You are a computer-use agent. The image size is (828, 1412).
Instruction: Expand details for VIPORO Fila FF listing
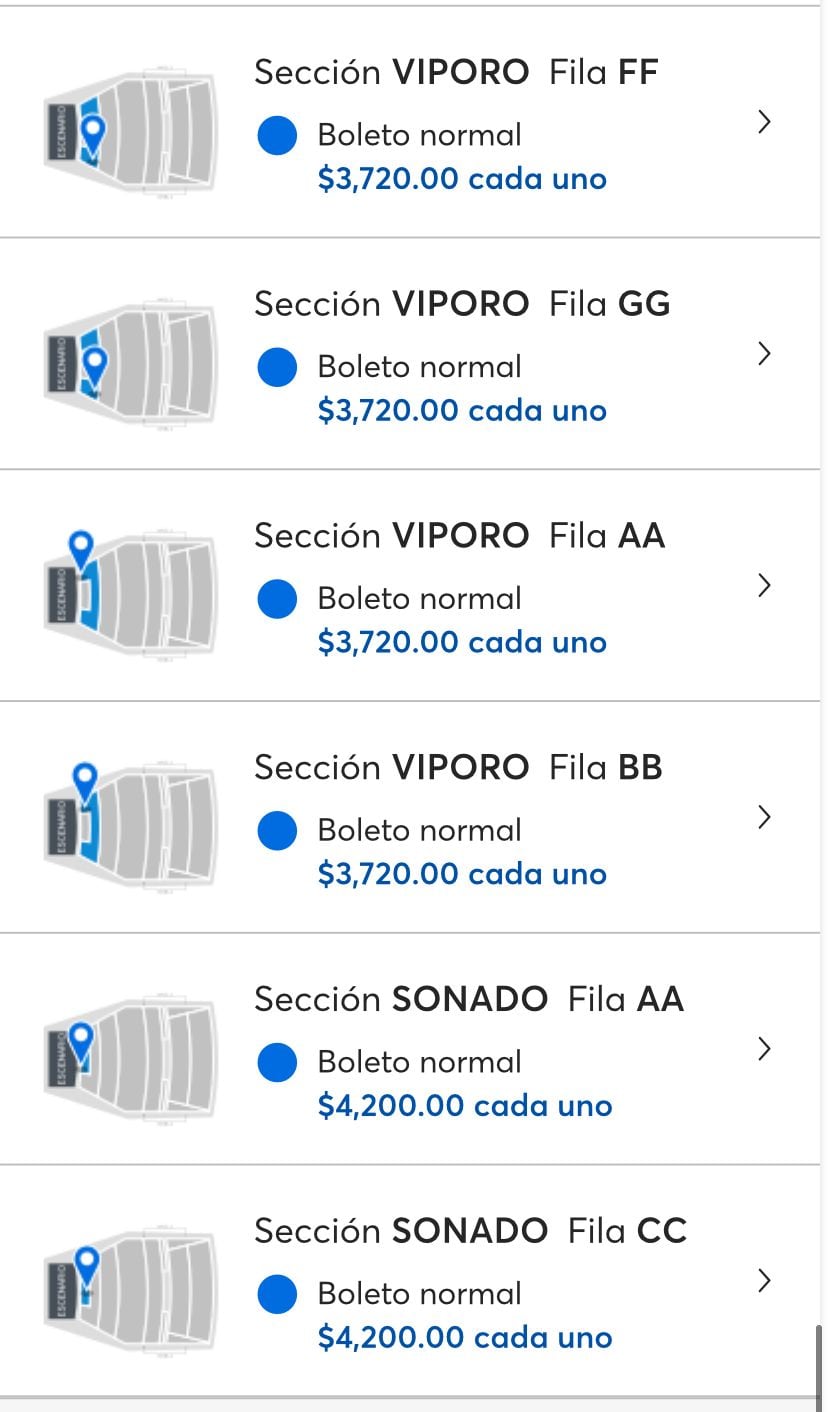(x=764, y=122)
